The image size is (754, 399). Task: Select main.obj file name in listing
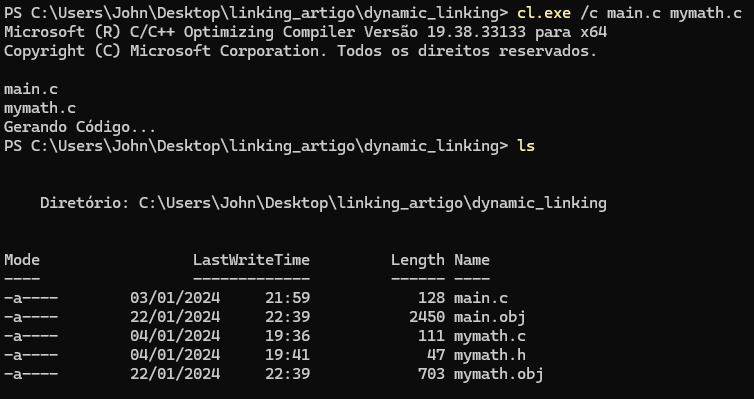pos(490,317)
